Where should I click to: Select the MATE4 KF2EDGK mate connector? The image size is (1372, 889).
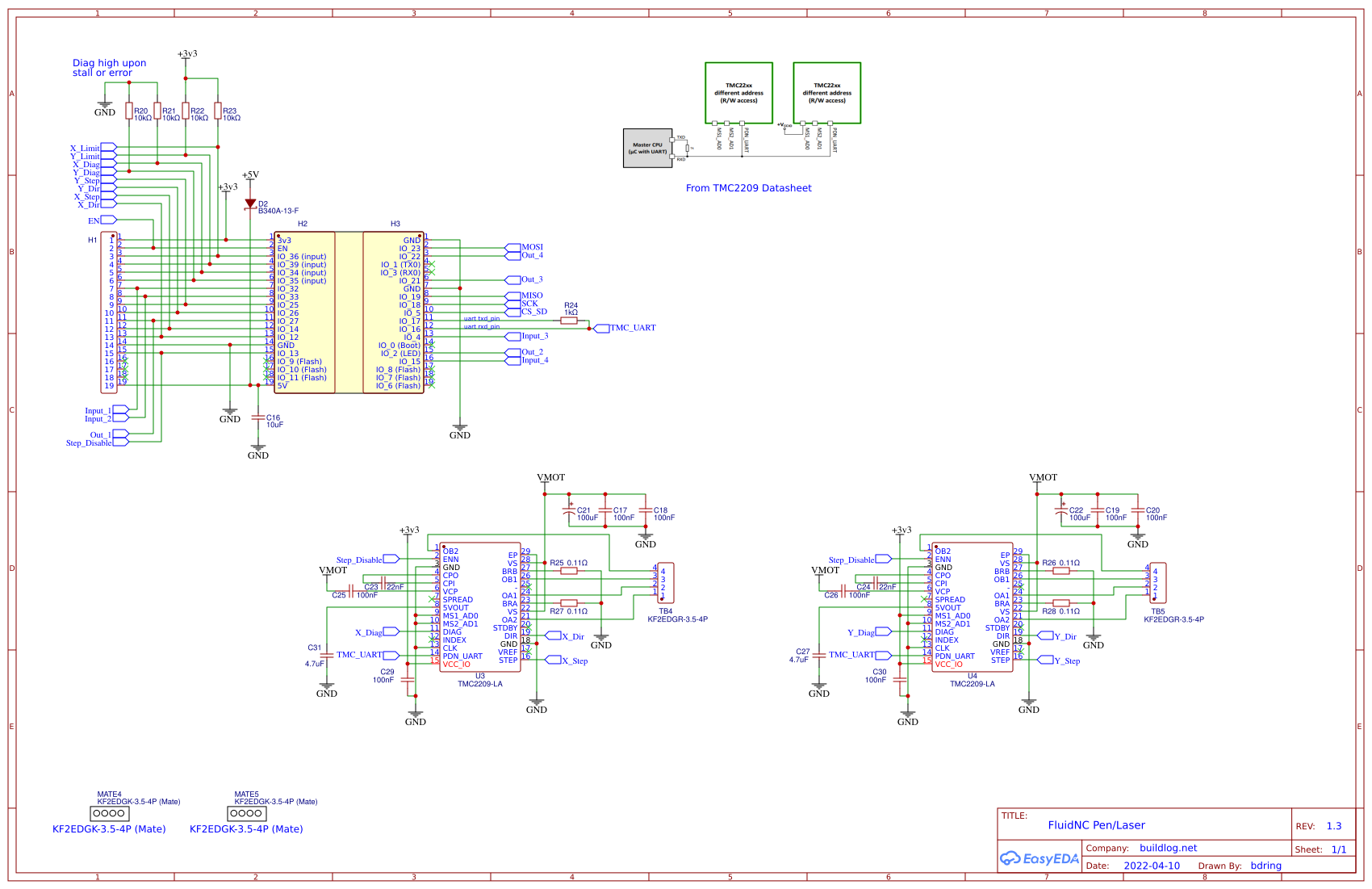pos(108,813)
